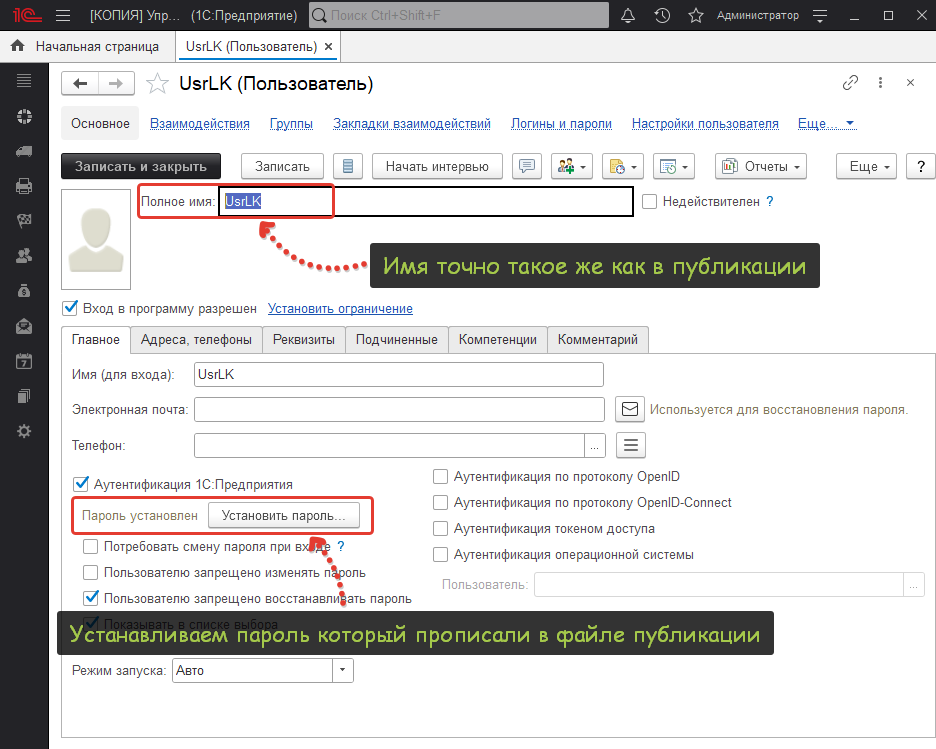Enable Аутентификация по протоколу OpenID checkbox
Screen dimensions: 936x749
click(440, 477)
